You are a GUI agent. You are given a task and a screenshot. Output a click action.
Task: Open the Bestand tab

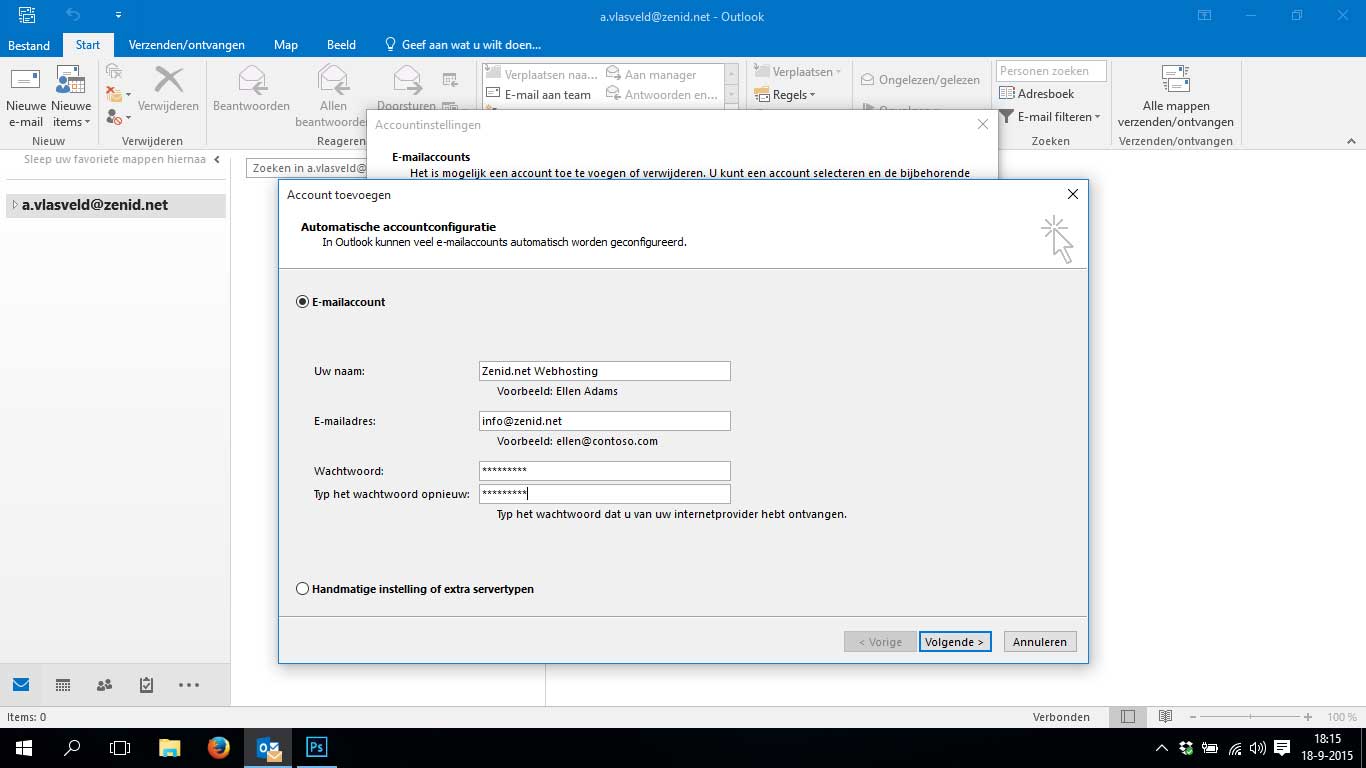click(x=29, y=45)
